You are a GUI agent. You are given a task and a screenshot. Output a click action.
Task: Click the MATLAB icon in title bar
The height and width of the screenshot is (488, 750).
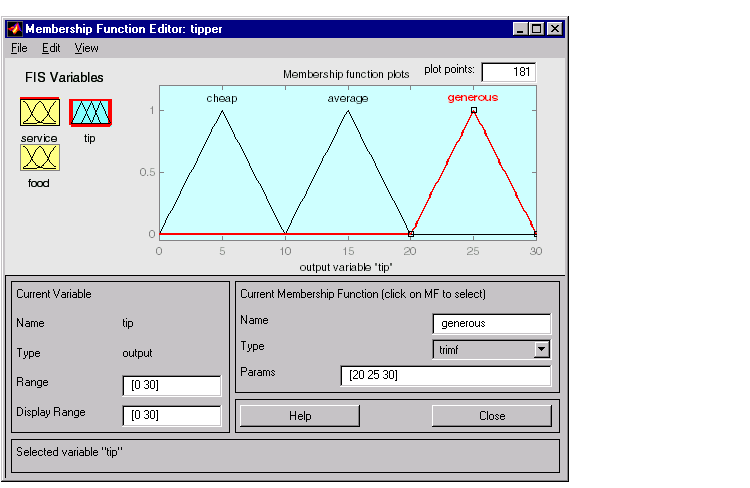15,29
